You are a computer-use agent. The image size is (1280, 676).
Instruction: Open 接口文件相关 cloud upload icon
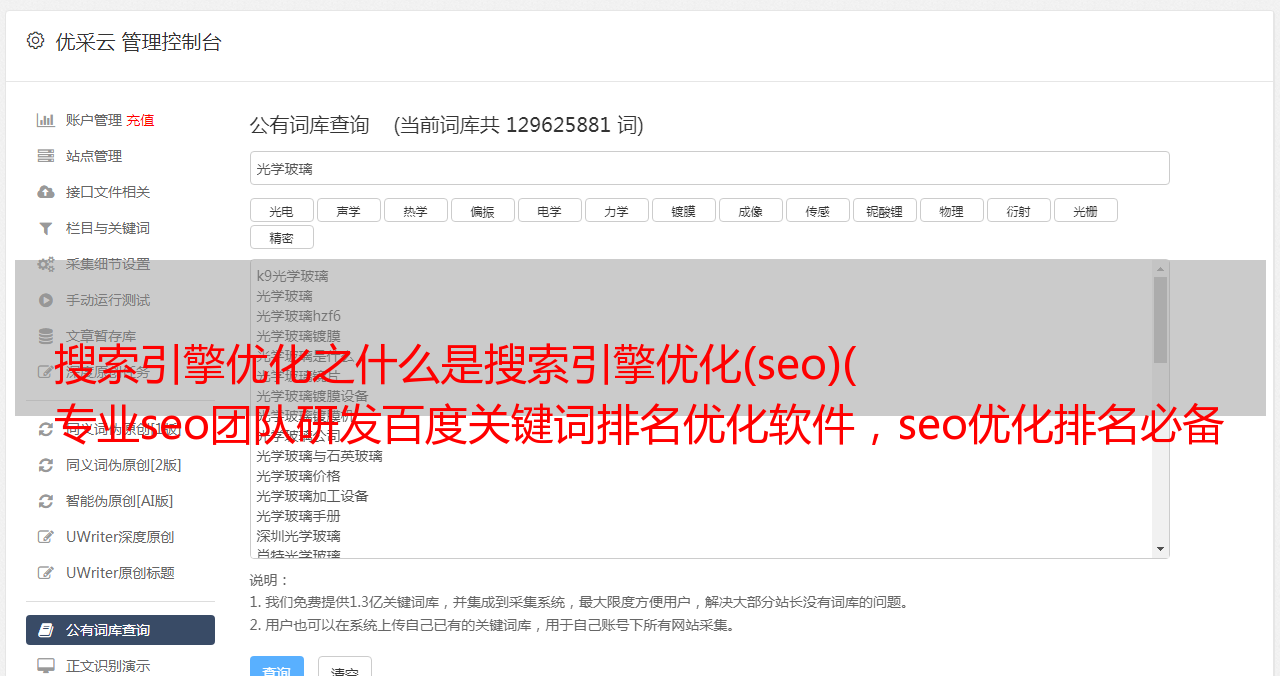click(x=45, y=192)
